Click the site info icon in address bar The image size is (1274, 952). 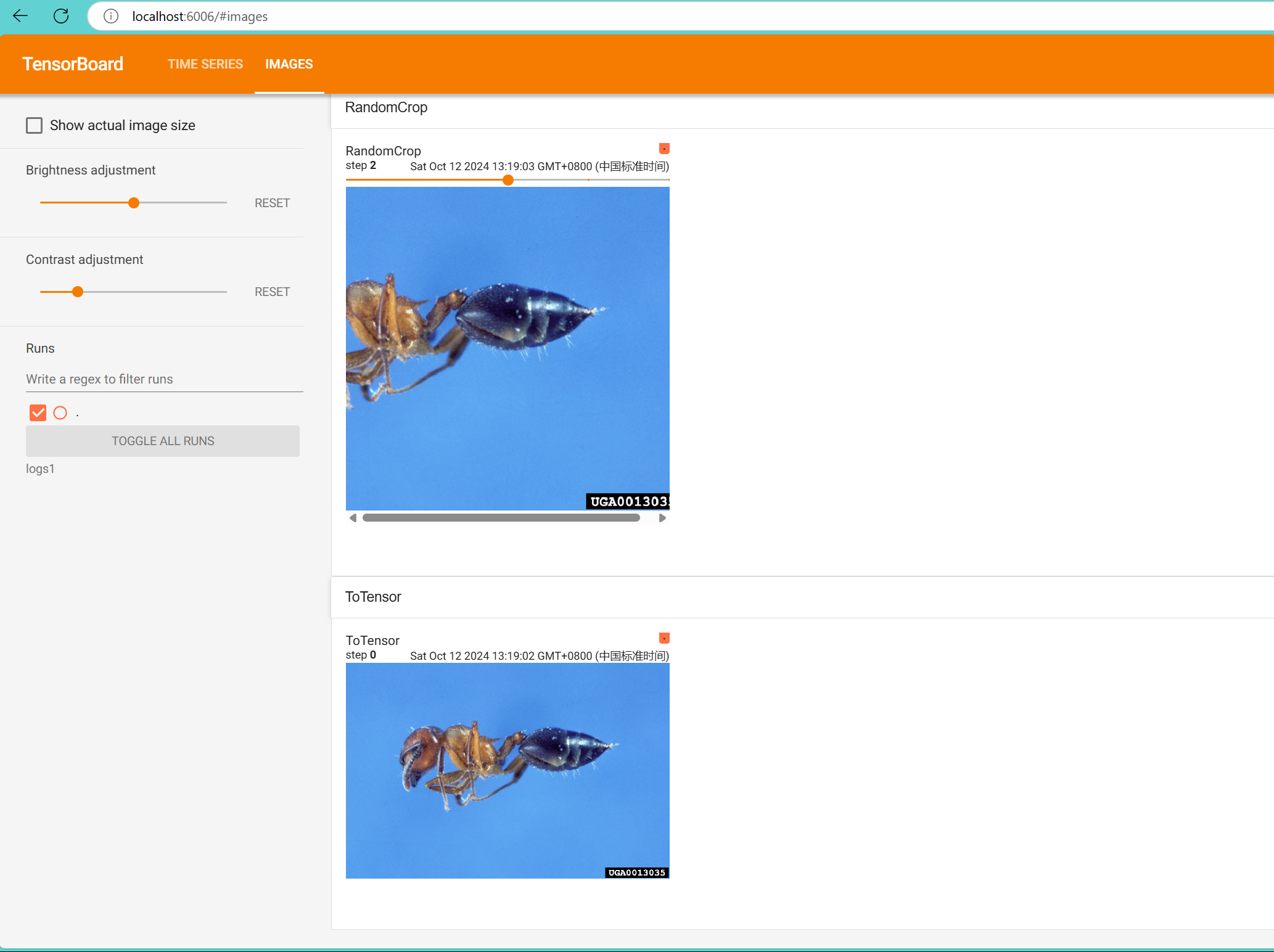[x=111, y=16]
